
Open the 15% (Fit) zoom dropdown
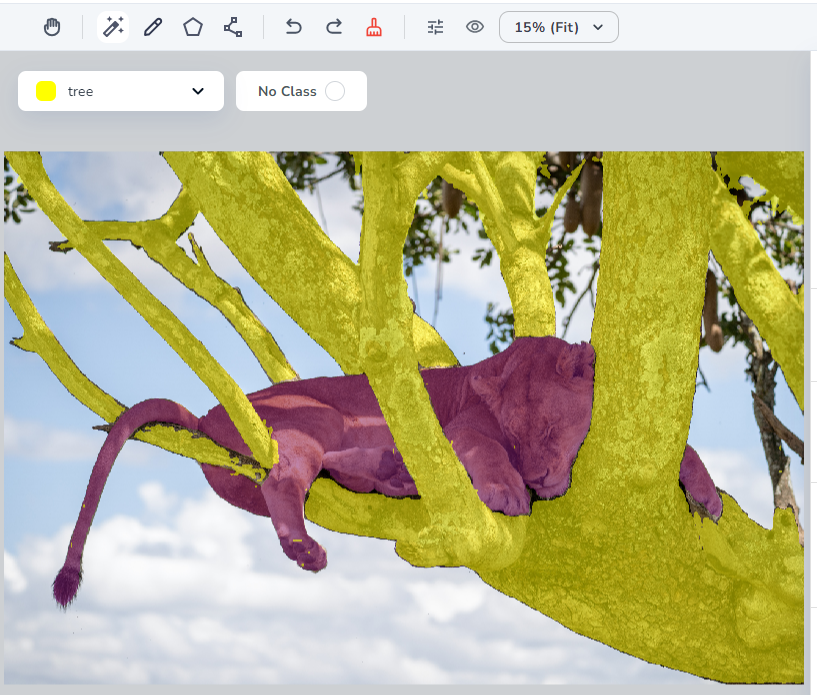point(558,27)
